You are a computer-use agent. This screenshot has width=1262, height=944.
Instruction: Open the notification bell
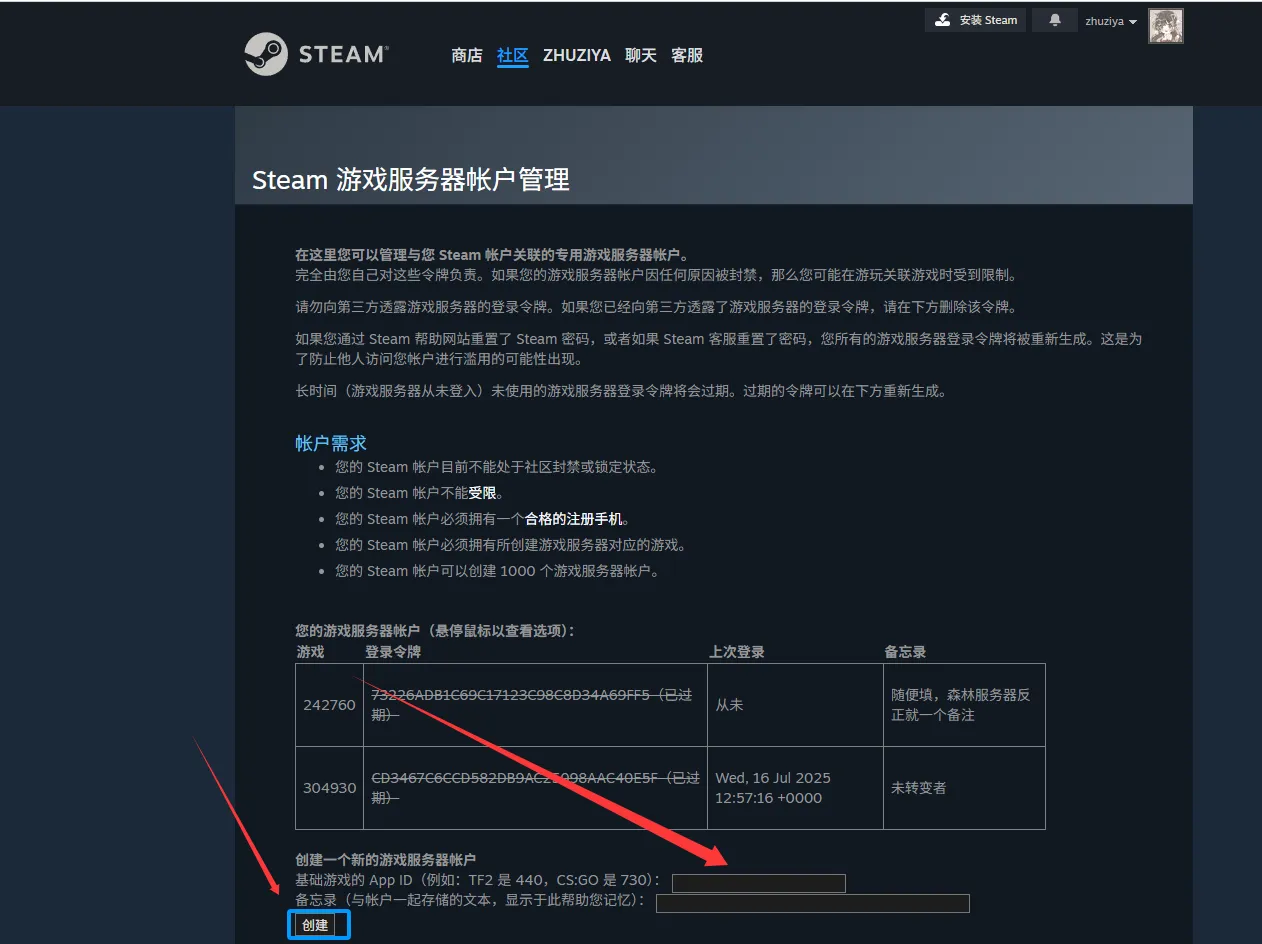[x=1054, y=20]
